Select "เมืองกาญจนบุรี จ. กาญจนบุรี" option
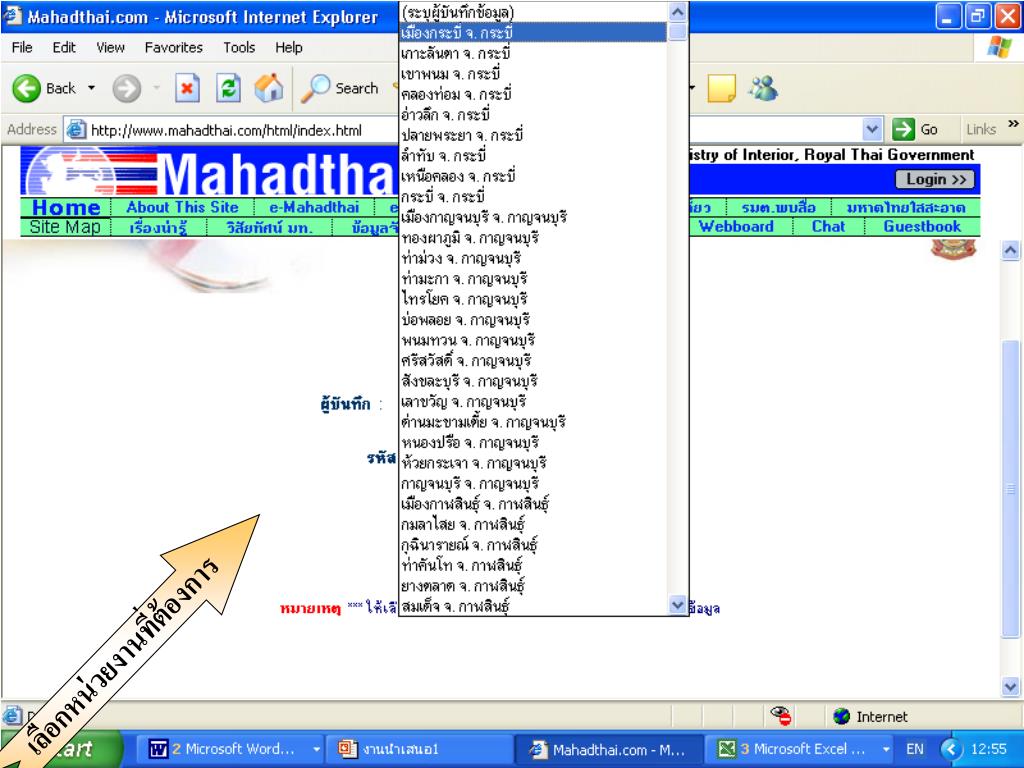The image size is (1024, 768). coord(534,217)
